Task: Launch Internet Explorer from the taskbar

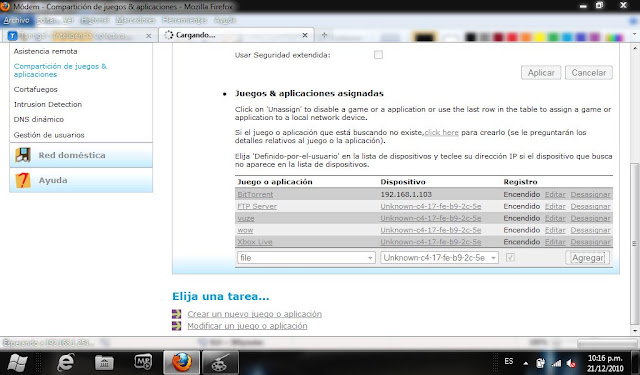Action: click(x=66, y=362)
